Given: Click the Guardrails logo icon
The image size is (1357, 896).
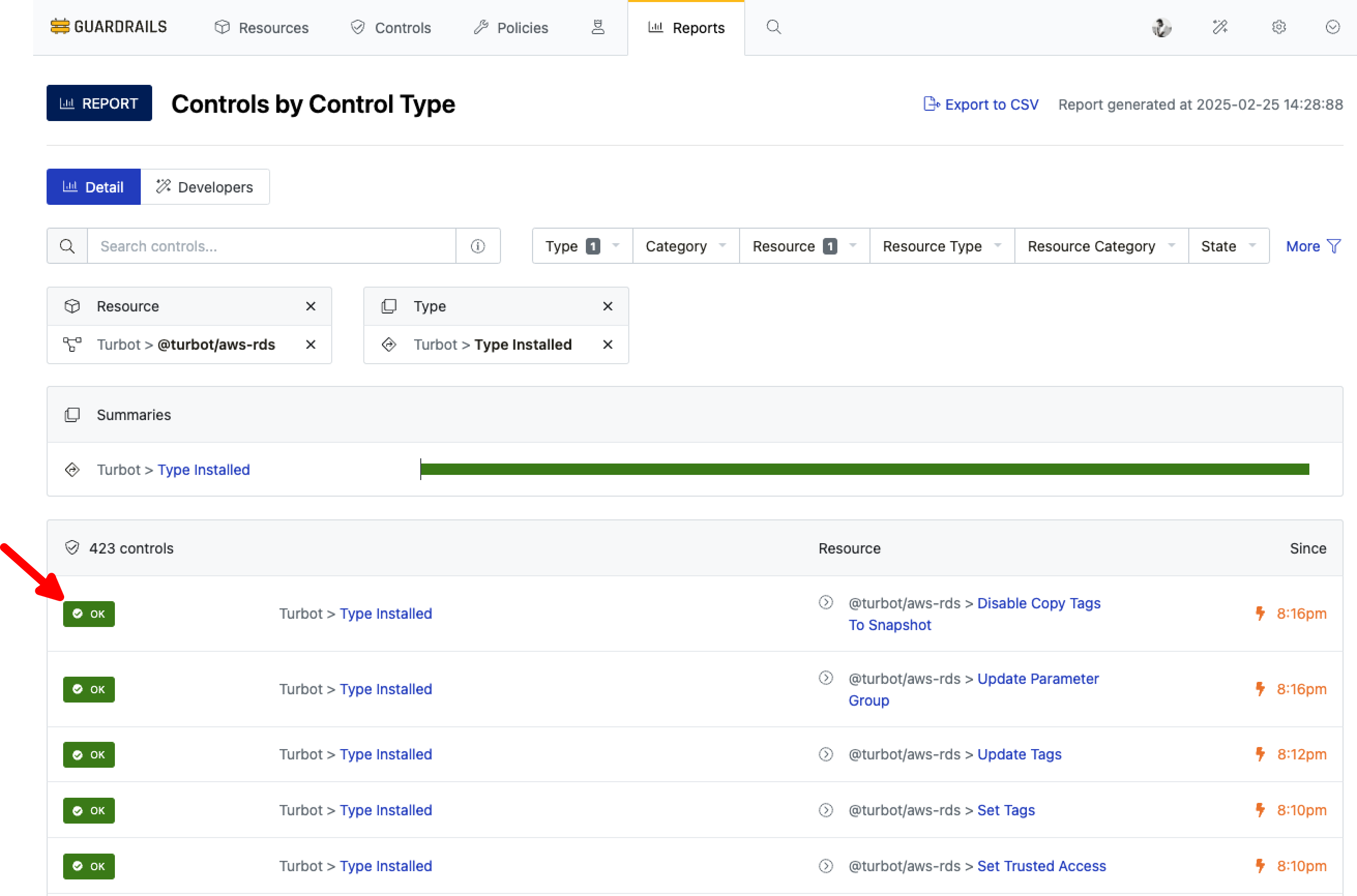Looking at the screenshot, I should (60, 26).
